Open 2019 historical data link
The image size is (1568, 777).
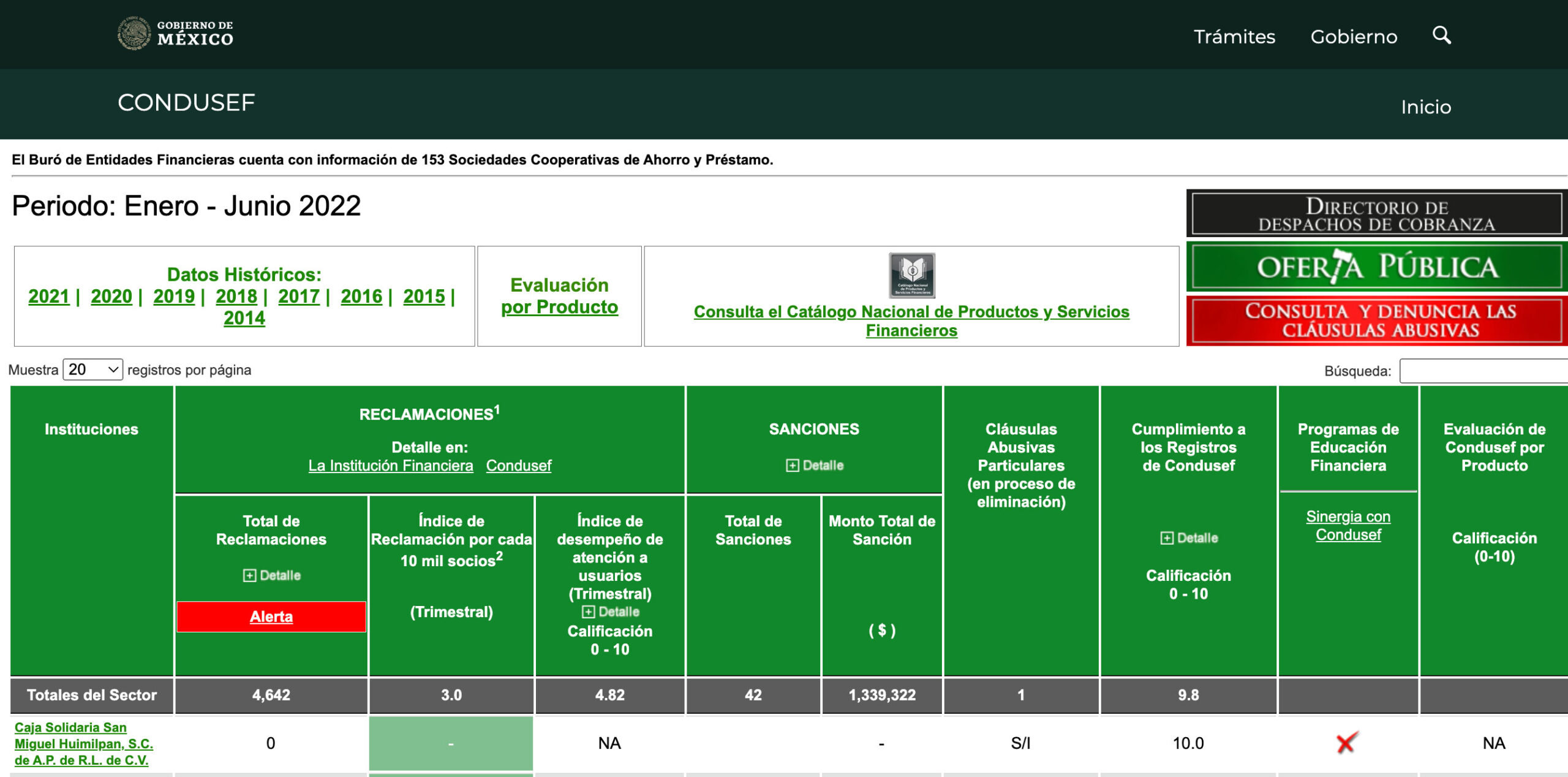click(x=173, y=297)
